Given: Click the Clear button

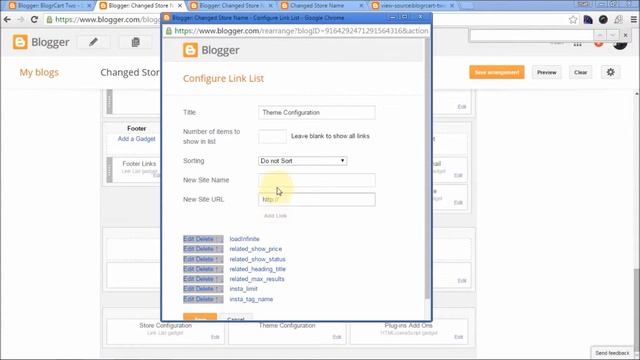Looking at the screenshot, I should tap(580, 72).
